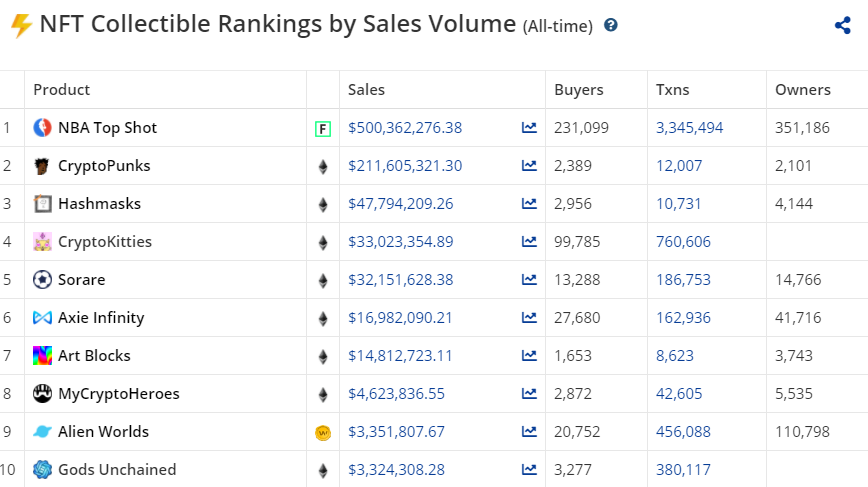The height and width of the screenshot is (487, 868).
Task: Click sales value $16,982,090.21
Action: [x=400, y=318]
